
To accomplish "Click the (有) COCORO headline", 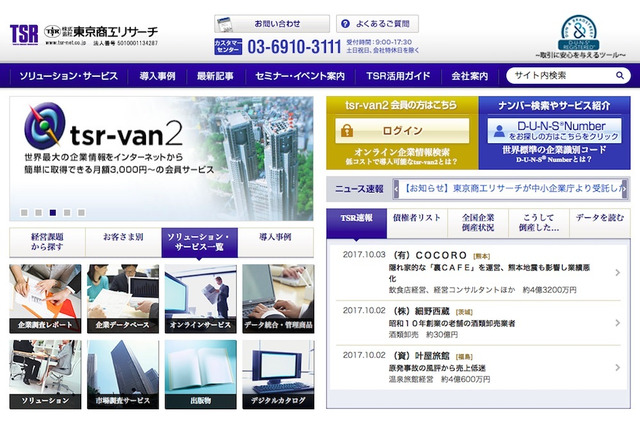I will click(430, 255).
